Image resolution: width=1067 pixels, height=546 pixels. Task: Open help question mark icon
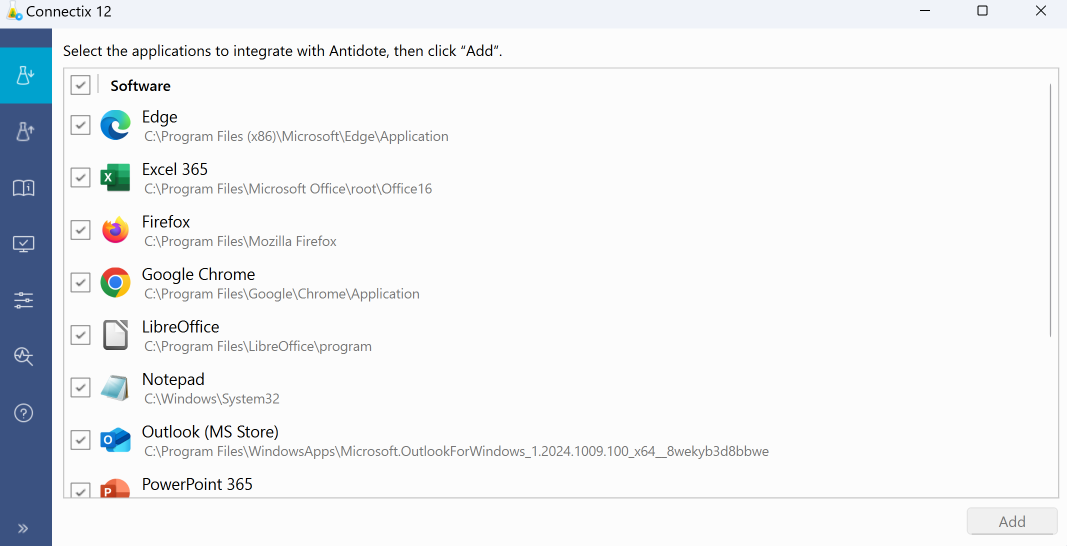coord(25,413)
